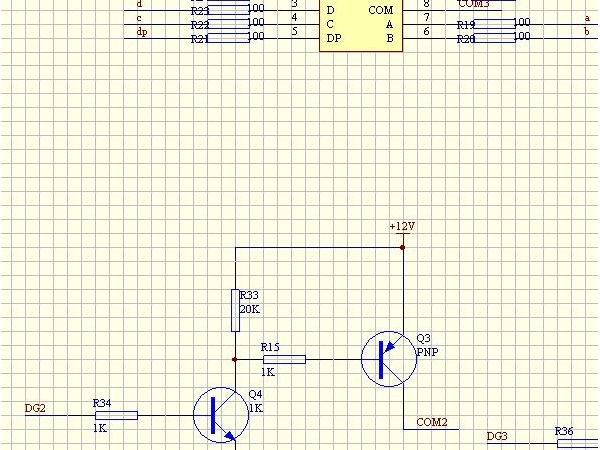
Task: Select the DG3 net label
Action: [x=497, y=437]
